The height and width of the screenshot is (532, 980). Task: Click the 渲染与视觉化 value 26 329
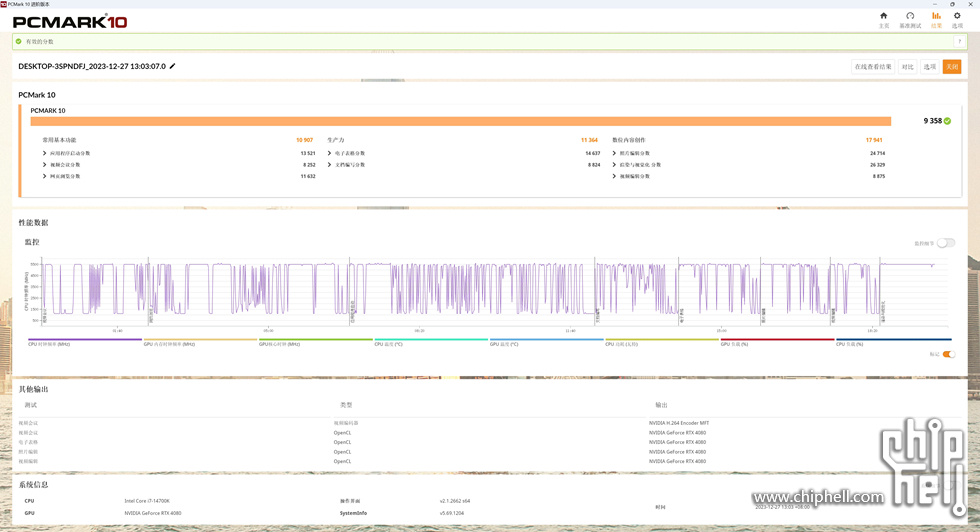tap(877, 164)
